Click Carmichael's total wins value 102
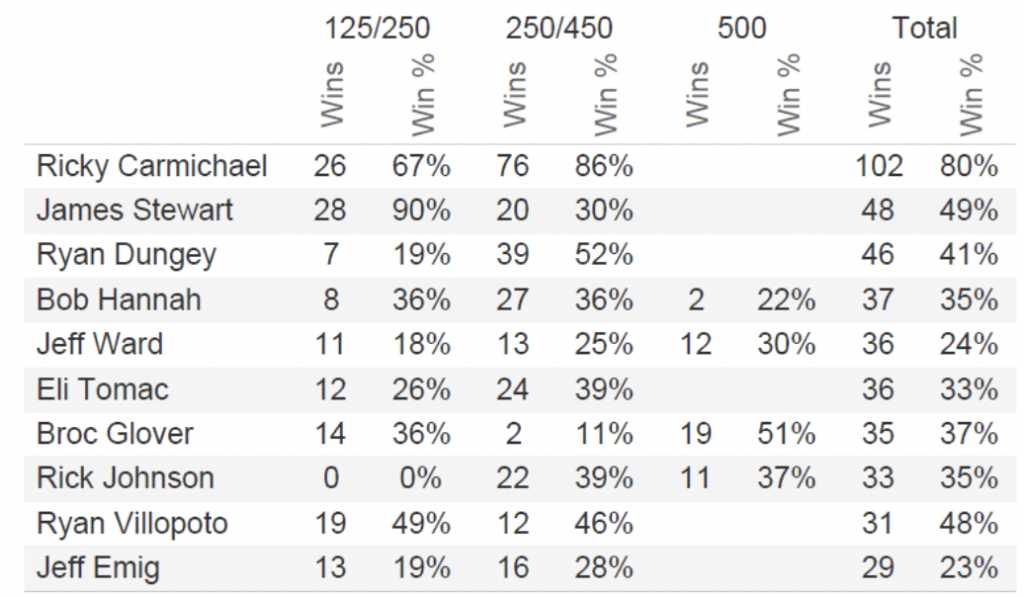The image size is (1024, 597). 879,166
